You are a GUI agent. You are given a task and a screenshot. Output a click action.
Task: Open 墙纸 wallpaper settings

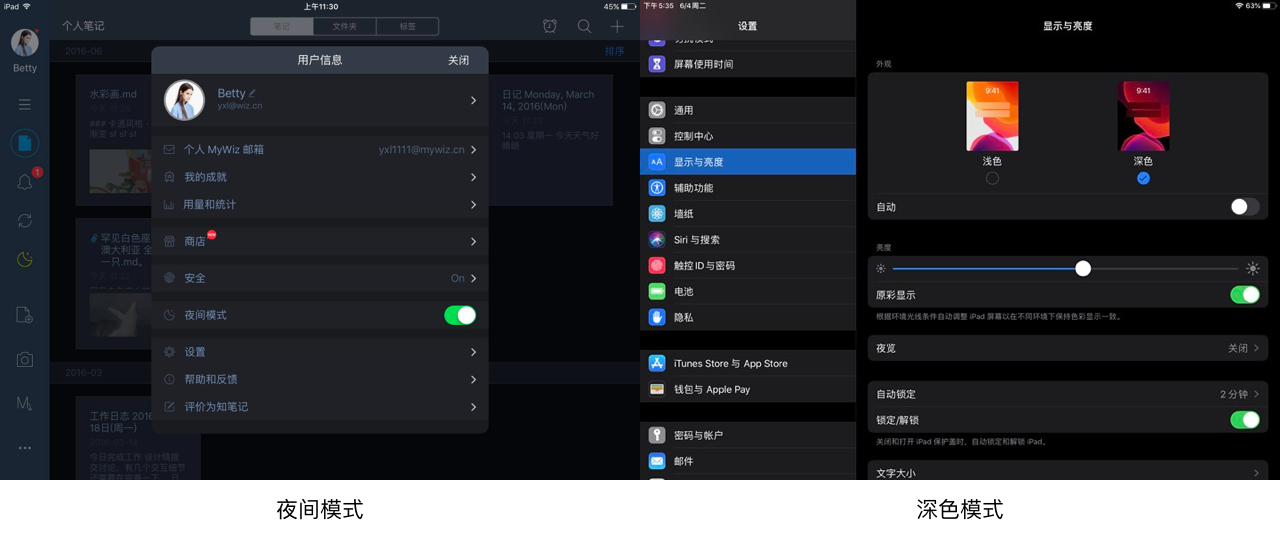748,214
